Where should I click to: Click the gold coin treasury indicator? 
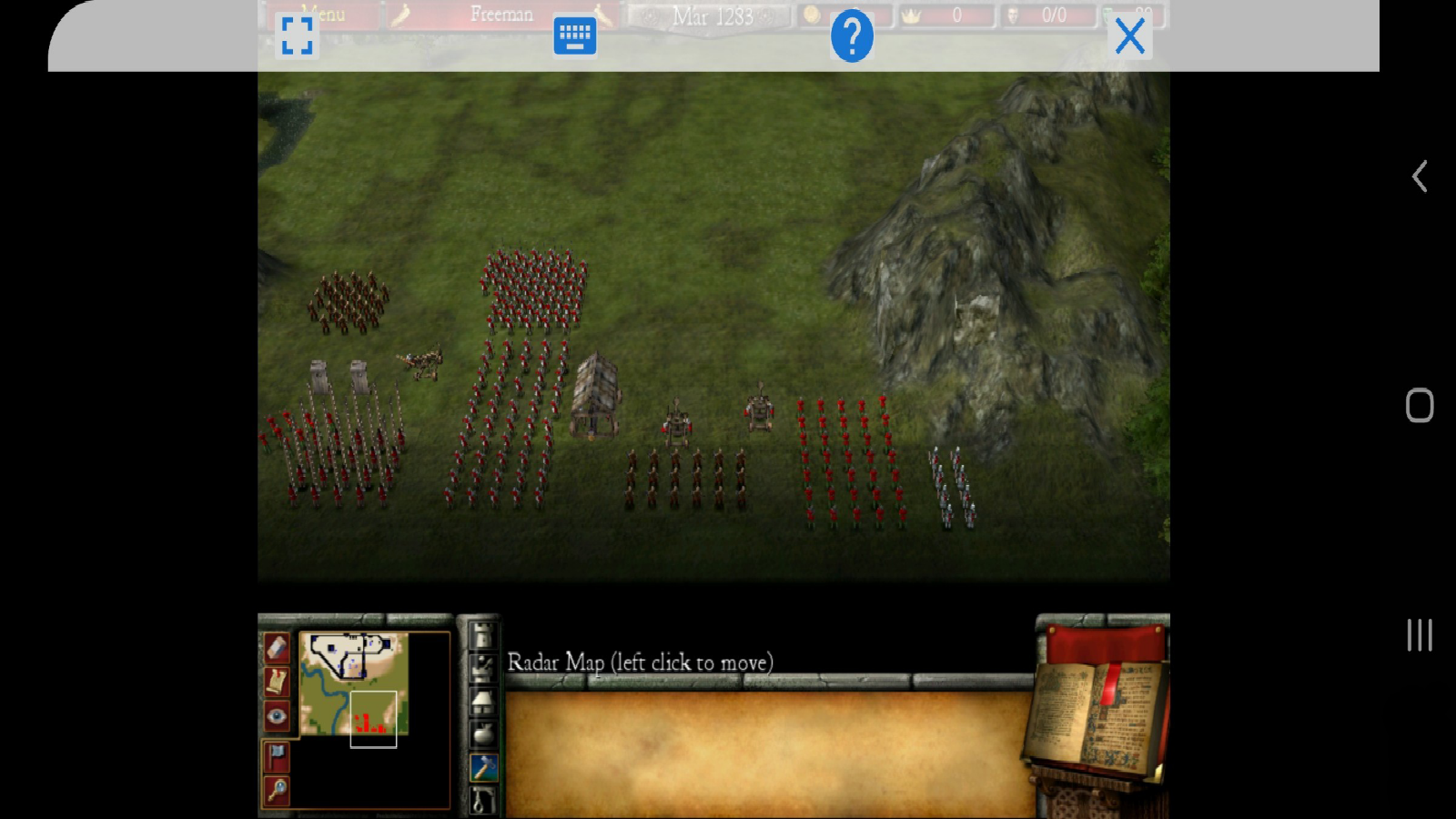pyautogui.click(x=813, y=15)
